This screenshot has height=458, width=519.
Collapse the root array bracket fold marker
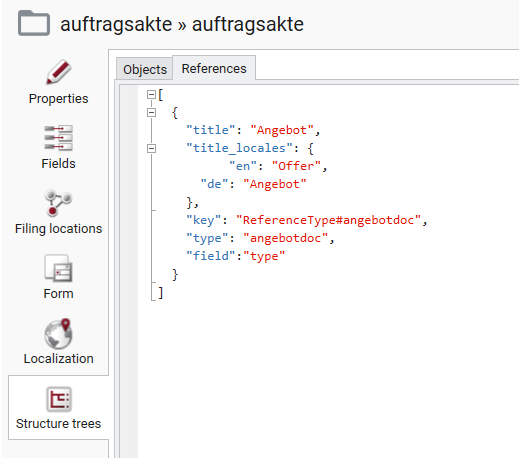point(151,95)
